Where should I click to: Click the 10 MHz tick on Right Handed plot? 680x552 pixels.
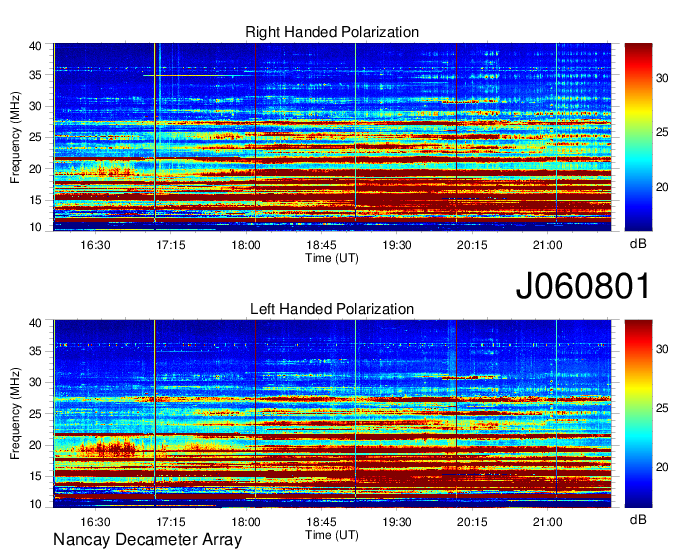[35, 227]
